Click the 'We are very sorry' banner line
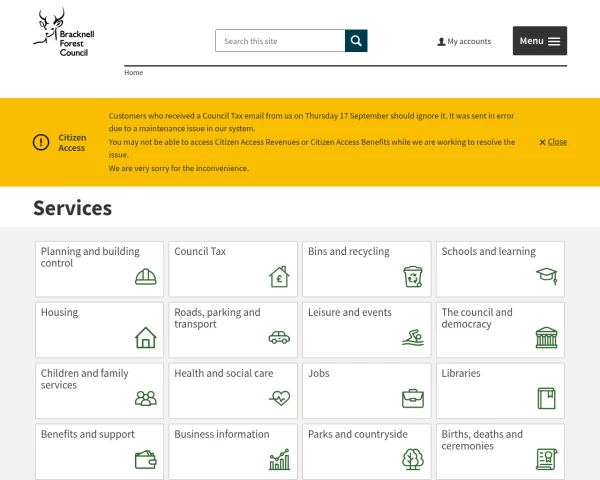 click(179, 168)
